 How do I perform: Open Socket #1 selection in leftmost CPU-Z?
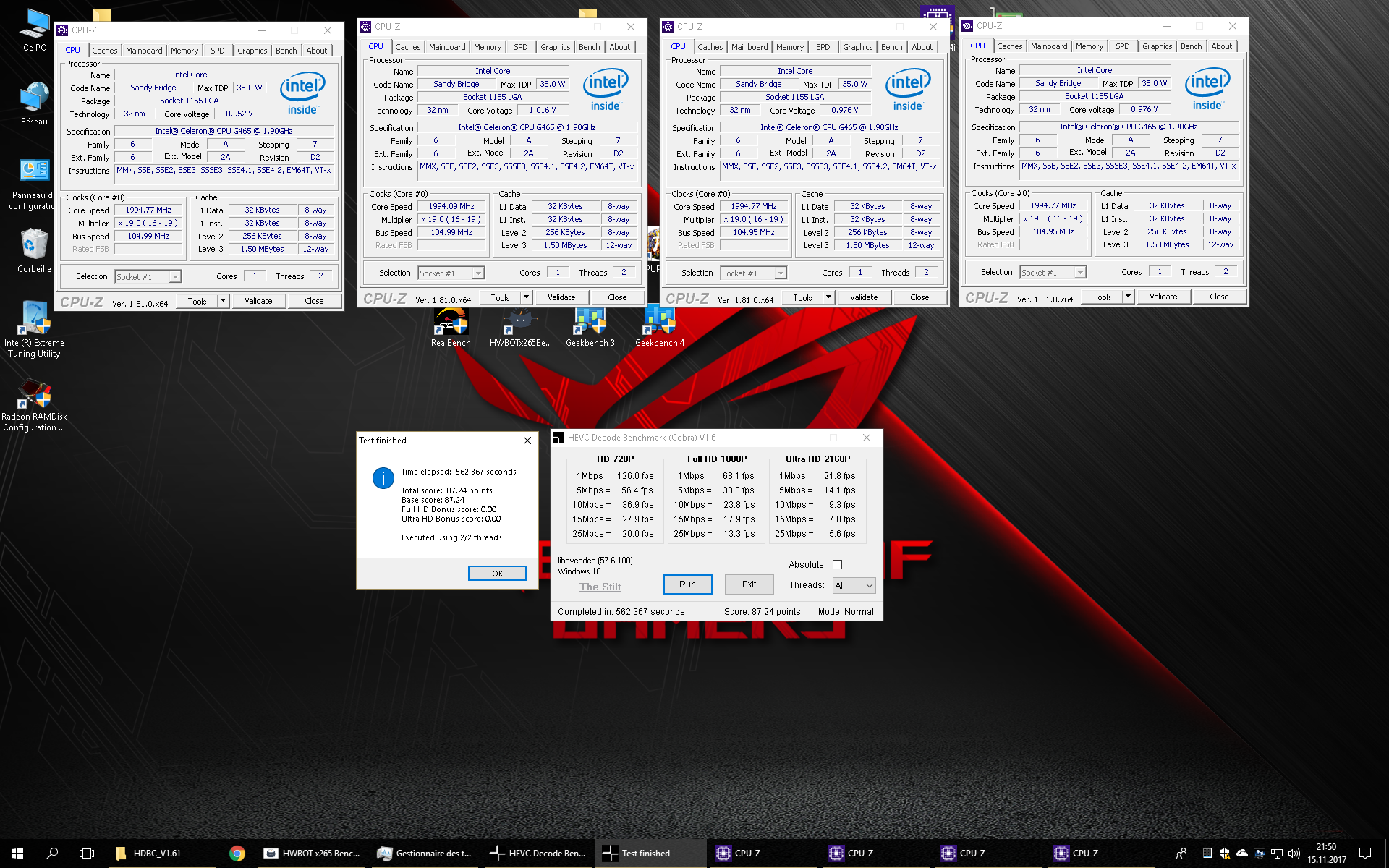pos(148,277)
